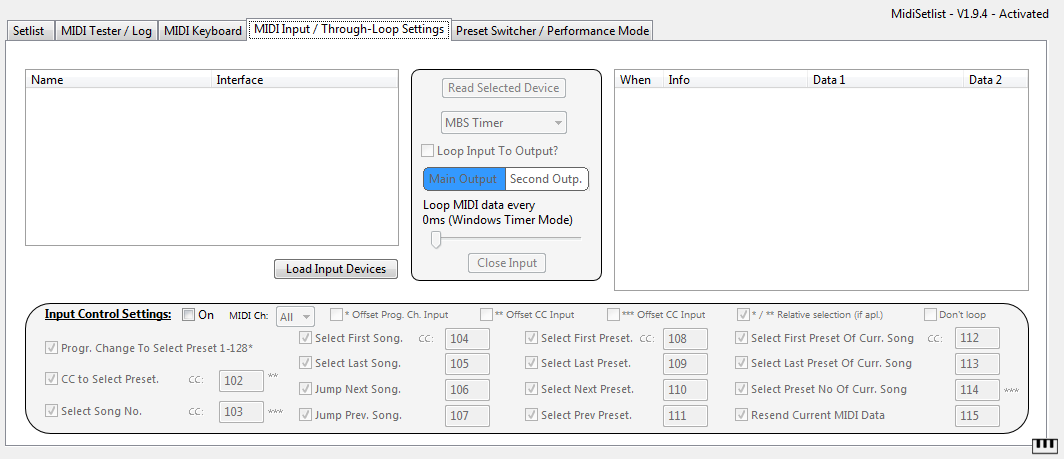Image resolution: width=1064 pixels, height=459 pixels.
Task: Click the Load Input Devices button
Action: [x=336, y=269]
